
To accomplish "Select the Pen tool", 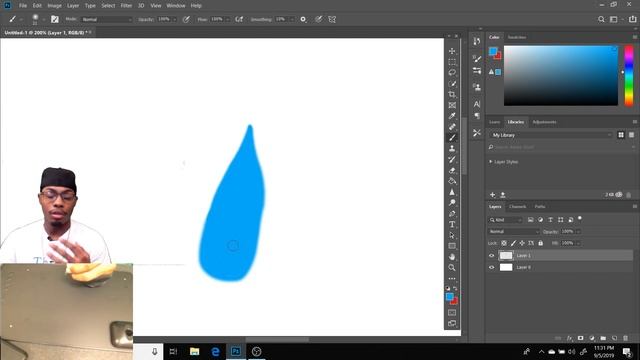I will tap(452, 213).
